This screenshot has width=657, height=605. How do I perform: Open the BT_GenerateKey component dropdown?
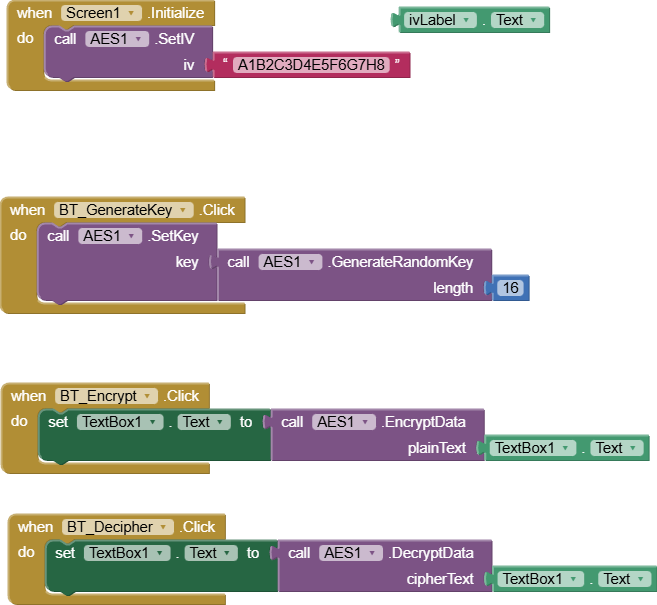[x=182, y=210]
